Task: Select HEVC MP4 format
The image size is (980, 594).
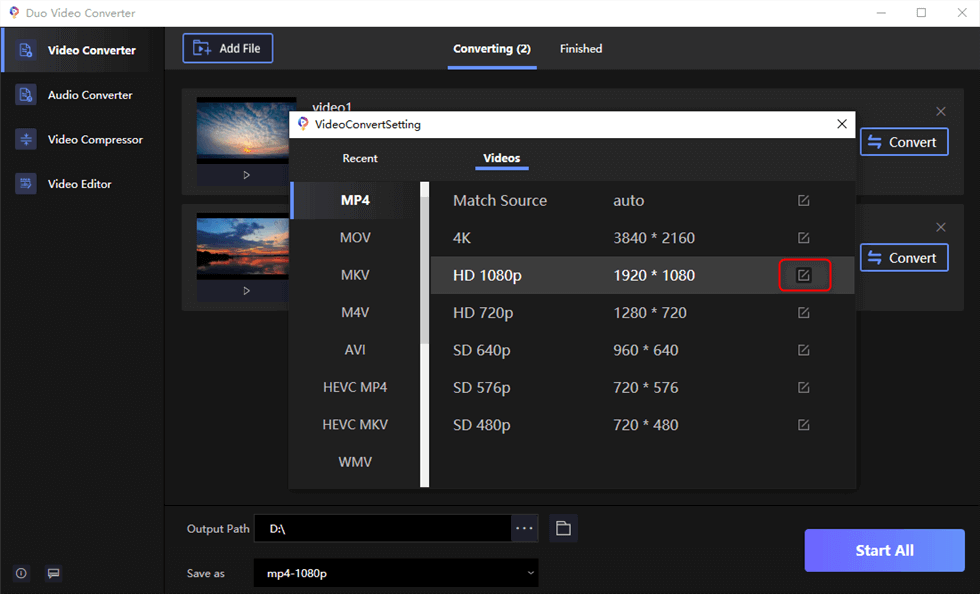Action: pos(355,388)
